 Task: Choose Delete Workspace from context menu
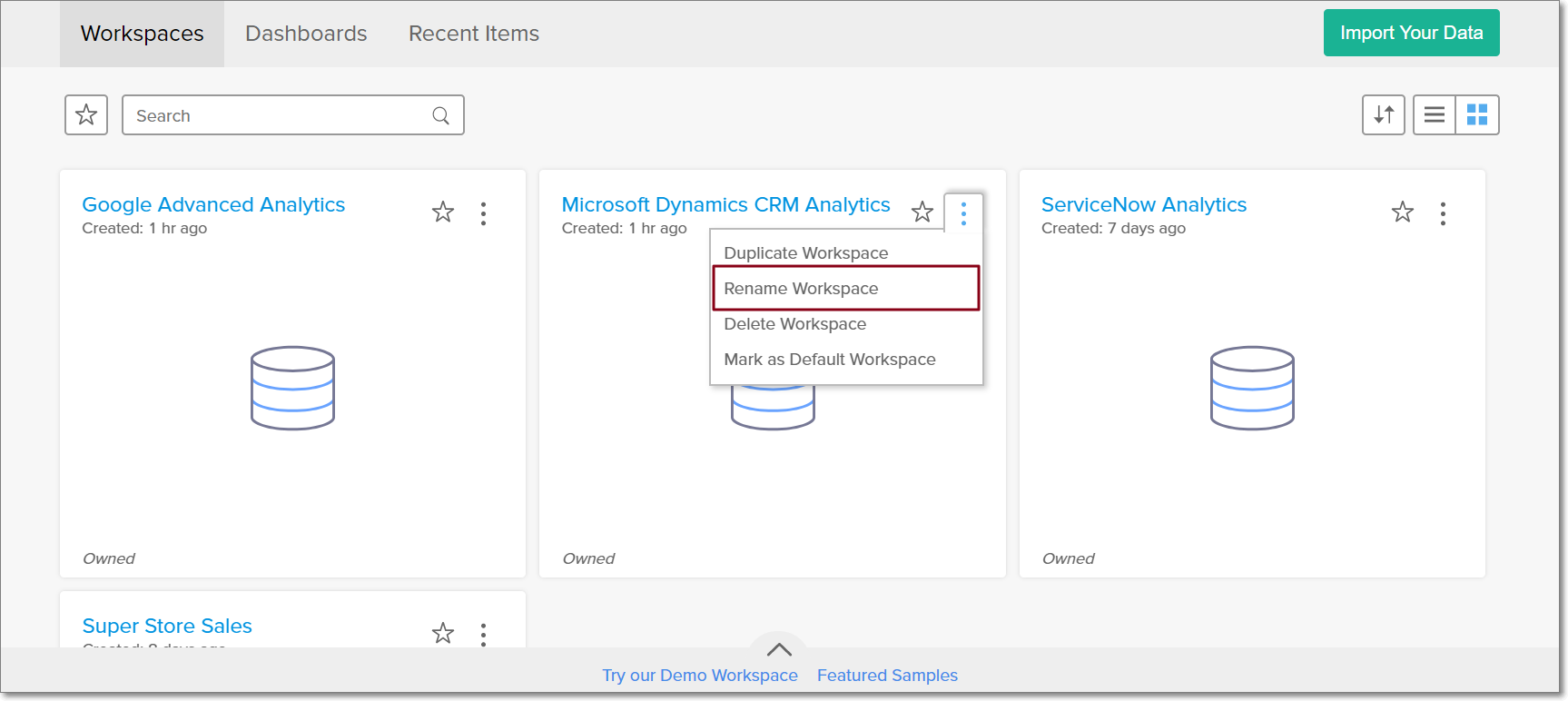(x=794, y=324)
